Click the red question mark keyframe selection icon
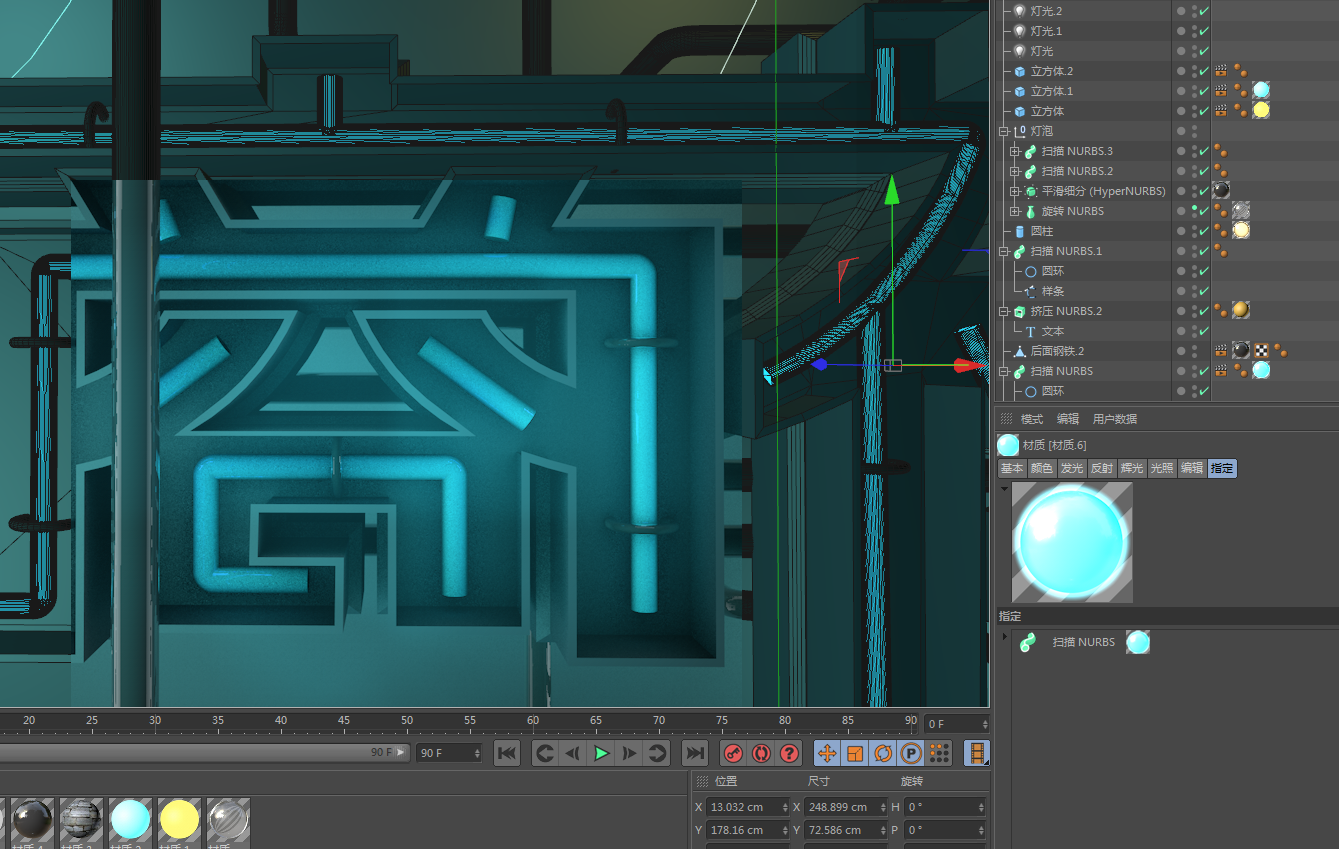The image size is (1339, 849). 789,753
